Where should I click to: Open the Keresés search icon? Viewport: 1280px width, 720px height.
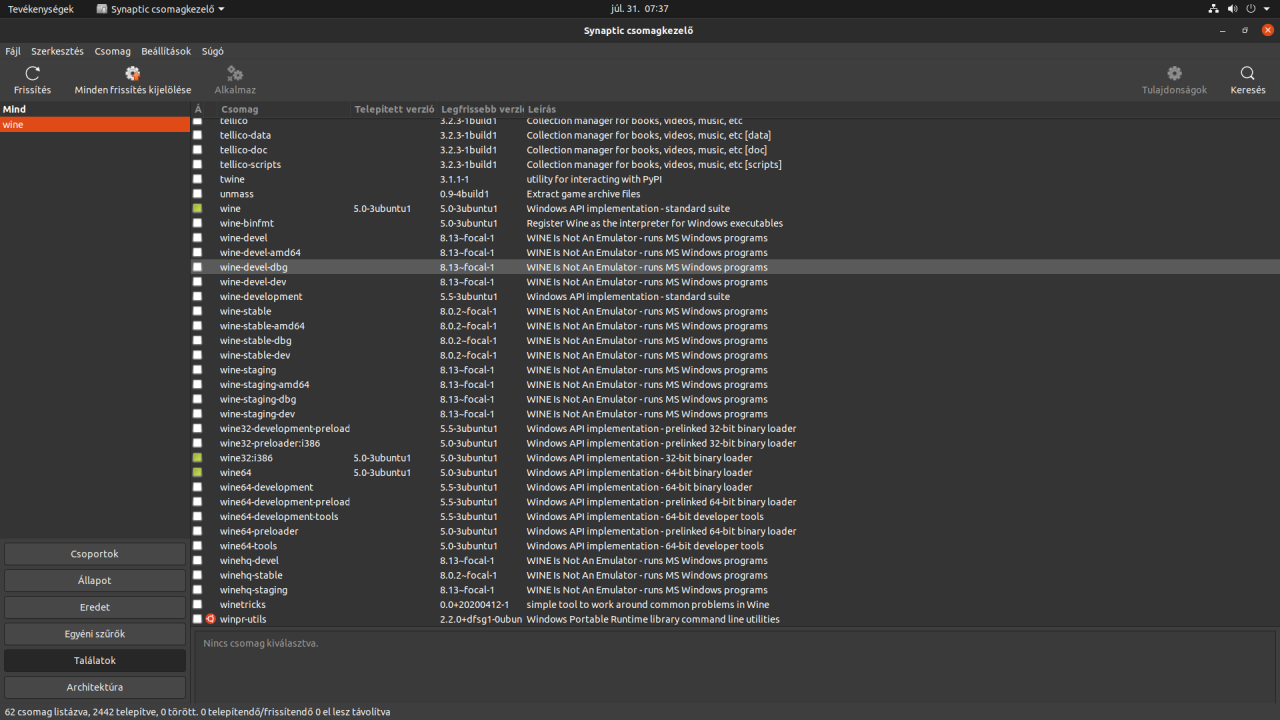click(1247, 73)
